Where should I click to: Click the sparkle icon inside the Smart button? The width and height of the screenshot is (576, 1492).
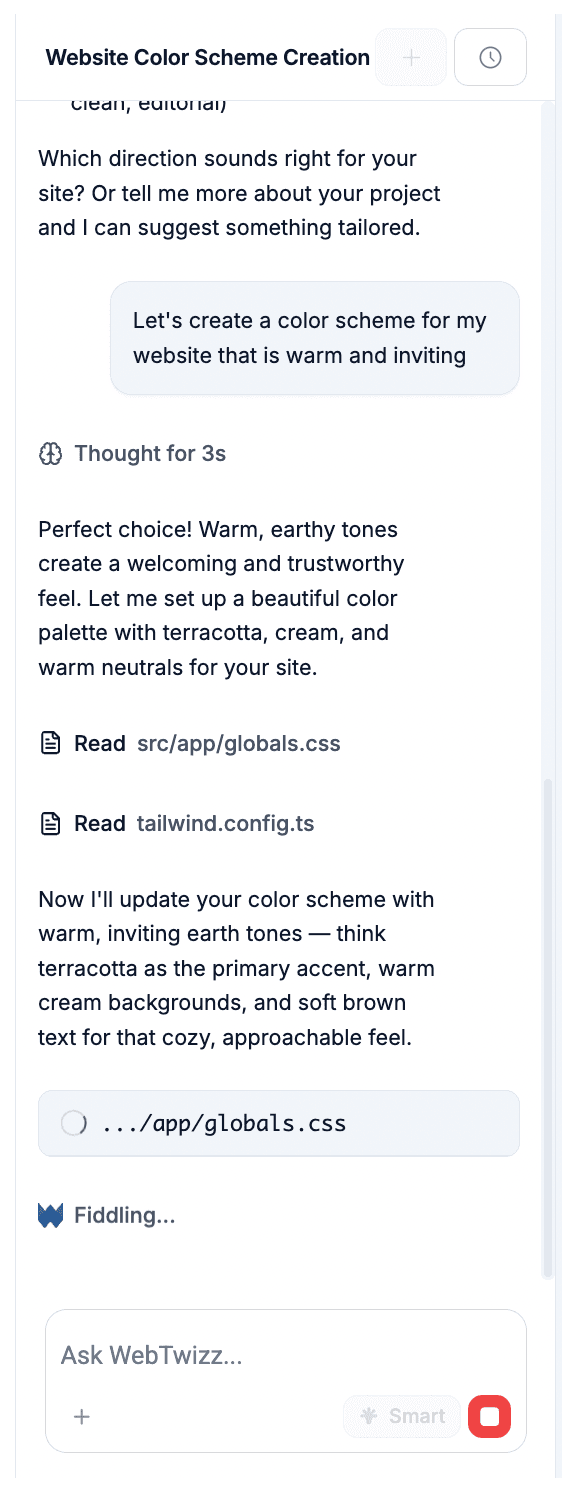click(369, 1416)
